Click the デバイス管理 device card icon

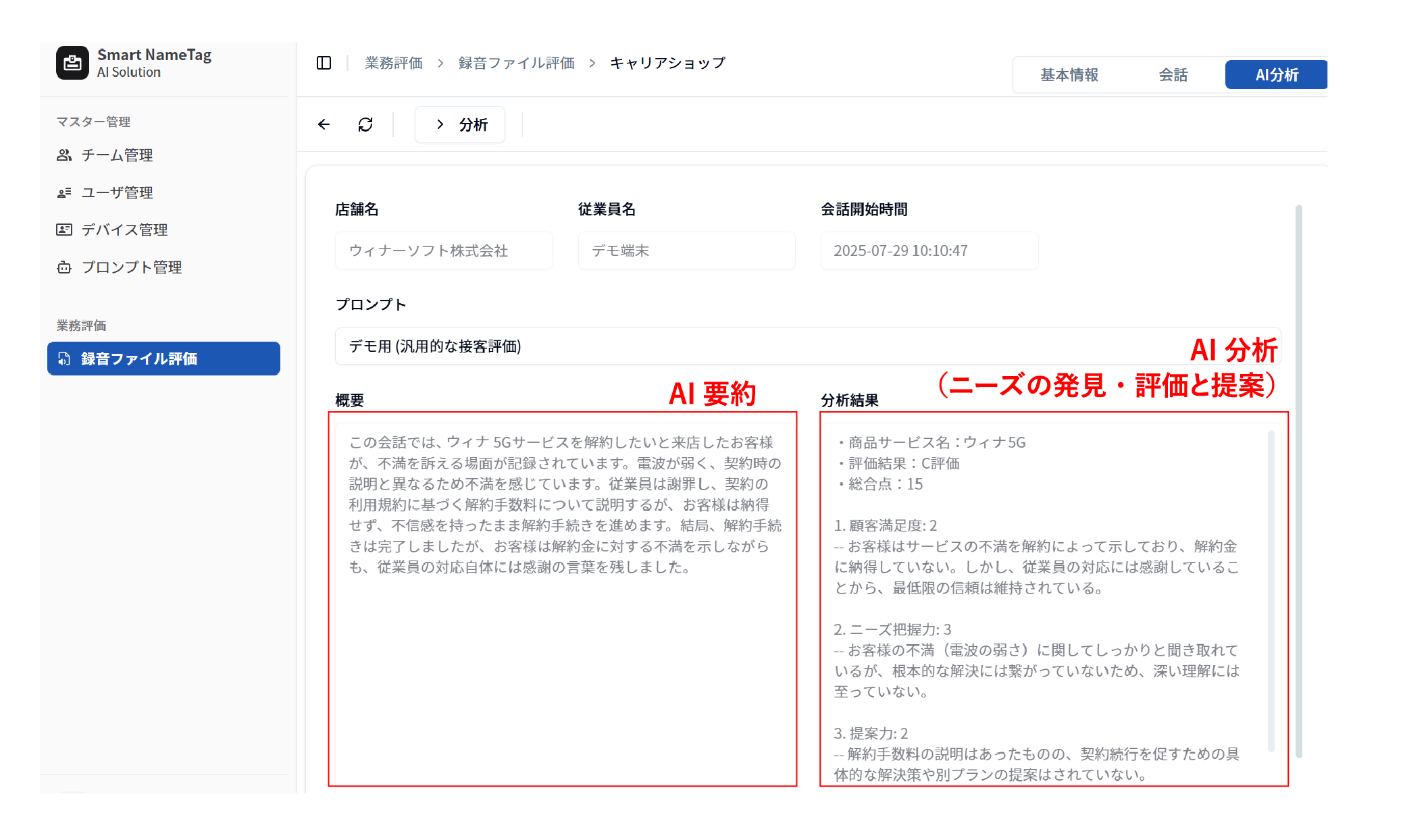point(64,230)
